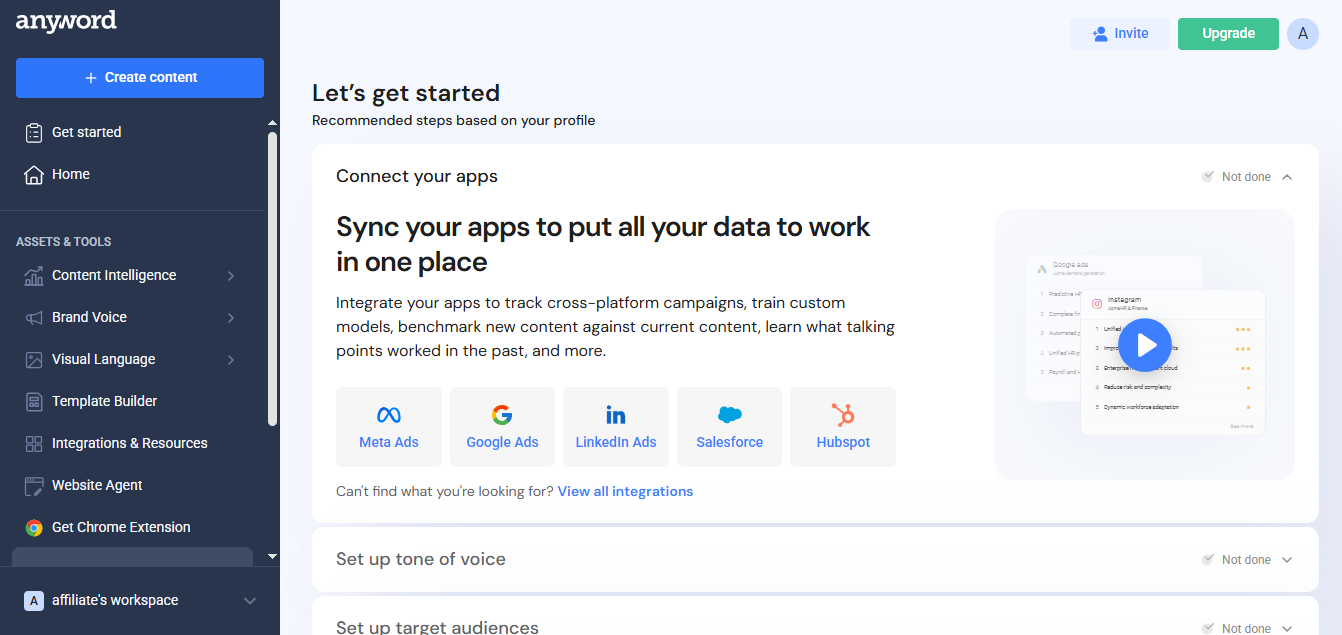Click the anyword logo
This screenshot has height=635, width=1342.
[66, 20]
